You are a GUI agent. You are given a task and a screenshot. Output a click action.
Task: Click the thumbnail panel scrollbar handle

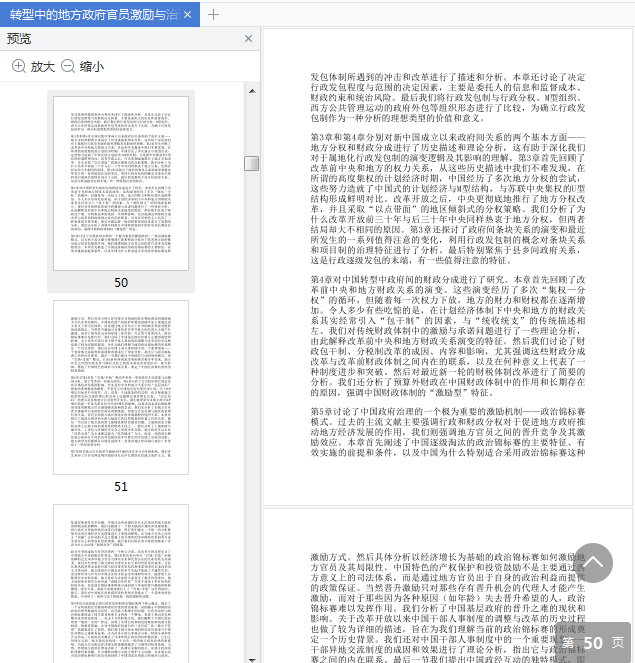[x=252, y=164]
